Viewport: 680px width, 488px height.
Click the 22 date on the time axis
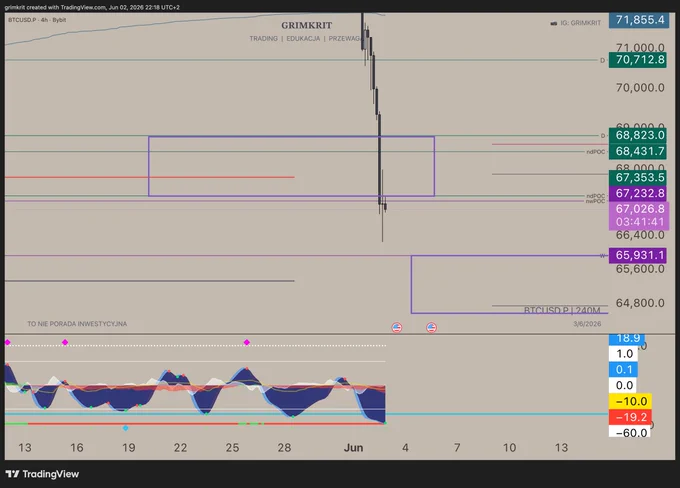click(180, 448)
